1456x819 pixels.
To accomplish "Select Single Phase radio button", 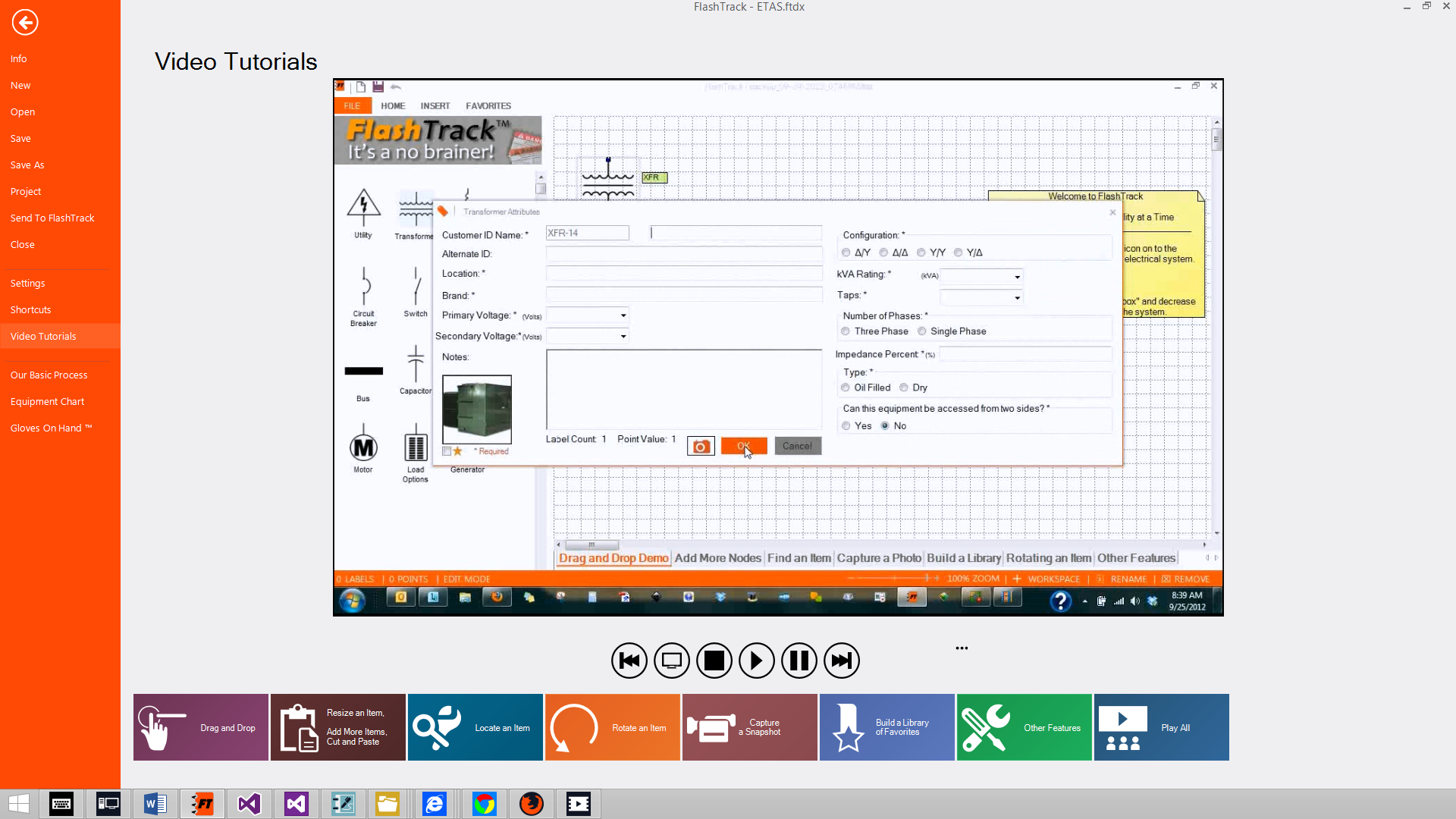I will pyautogui.click(x=922, y=331).
